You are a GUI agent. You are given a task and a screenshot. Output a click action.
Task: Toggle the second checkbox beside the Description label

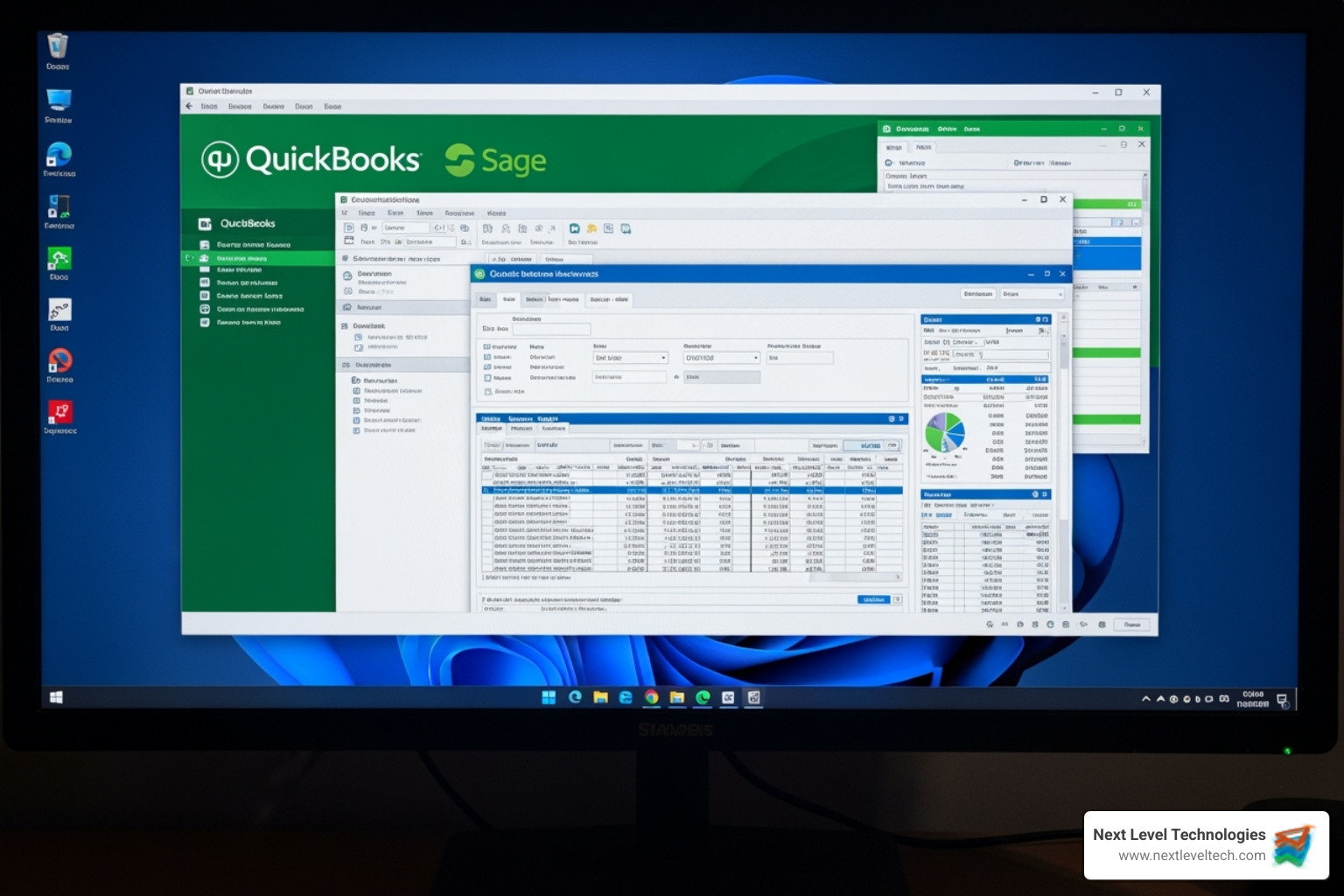[486, 357]
